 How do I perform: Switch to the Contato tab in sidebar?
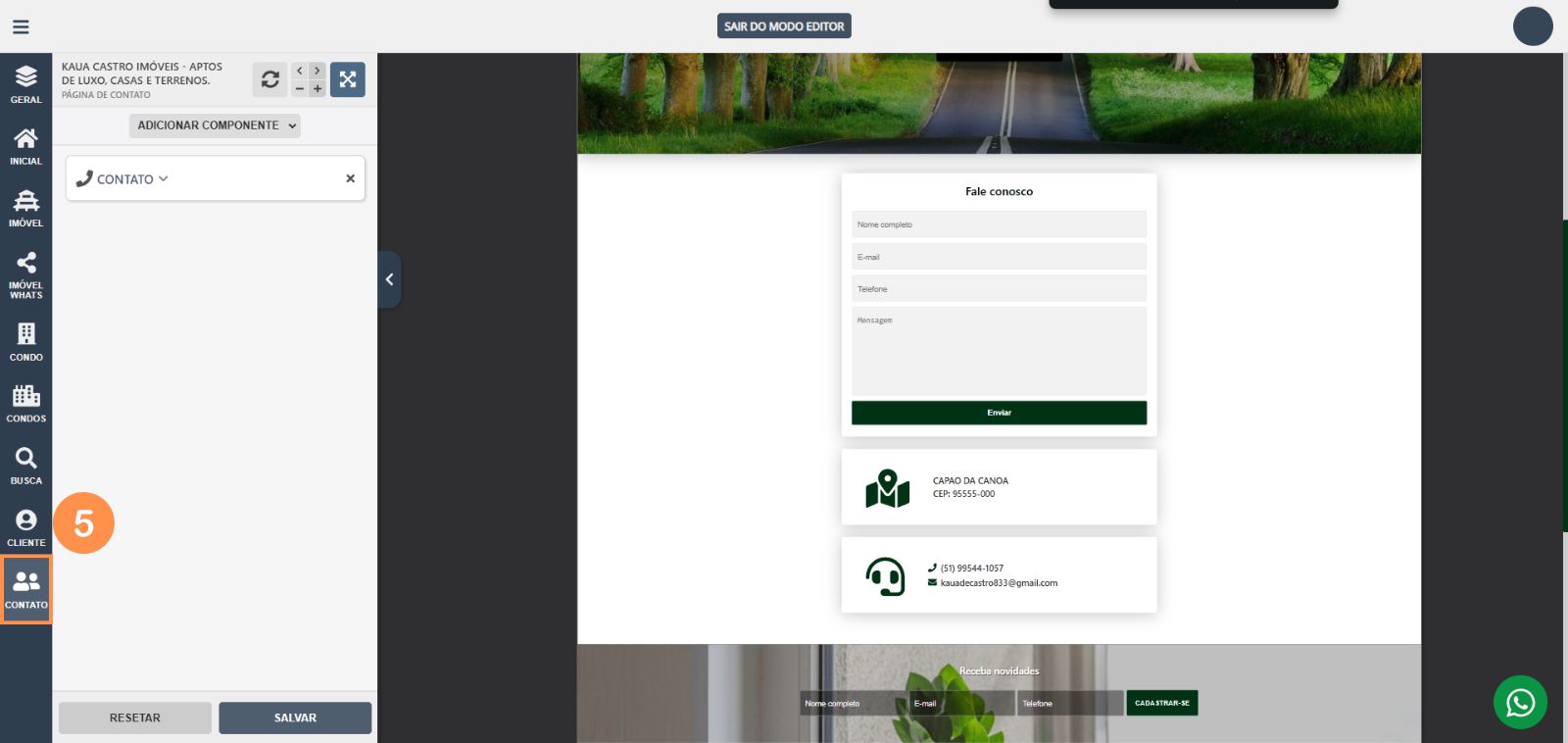26,589
